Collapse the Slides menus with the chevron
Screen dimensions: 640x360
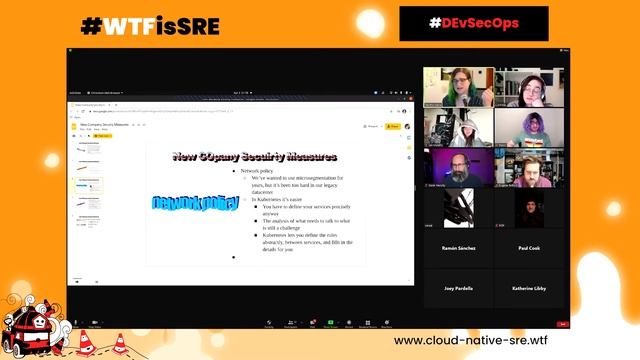tap(400, 136)
